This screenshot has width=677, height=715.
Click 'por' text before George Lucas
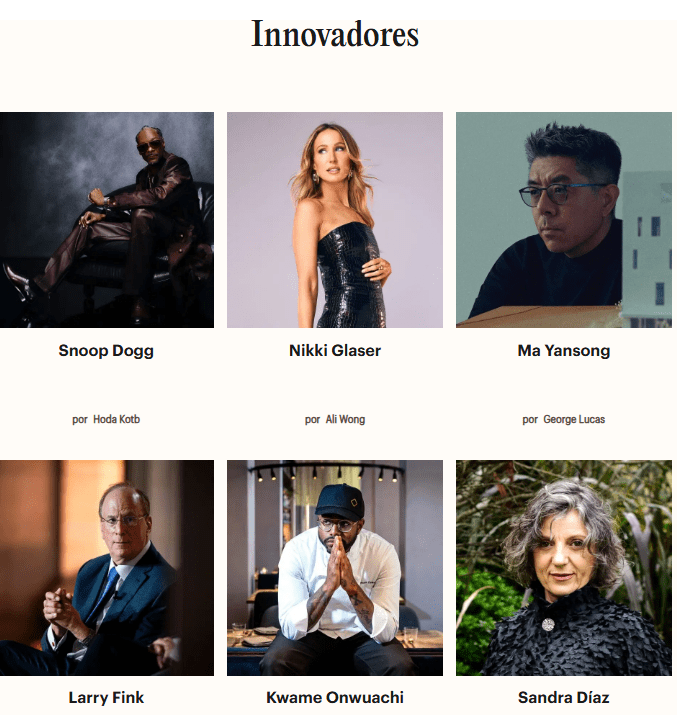point(530,420)
